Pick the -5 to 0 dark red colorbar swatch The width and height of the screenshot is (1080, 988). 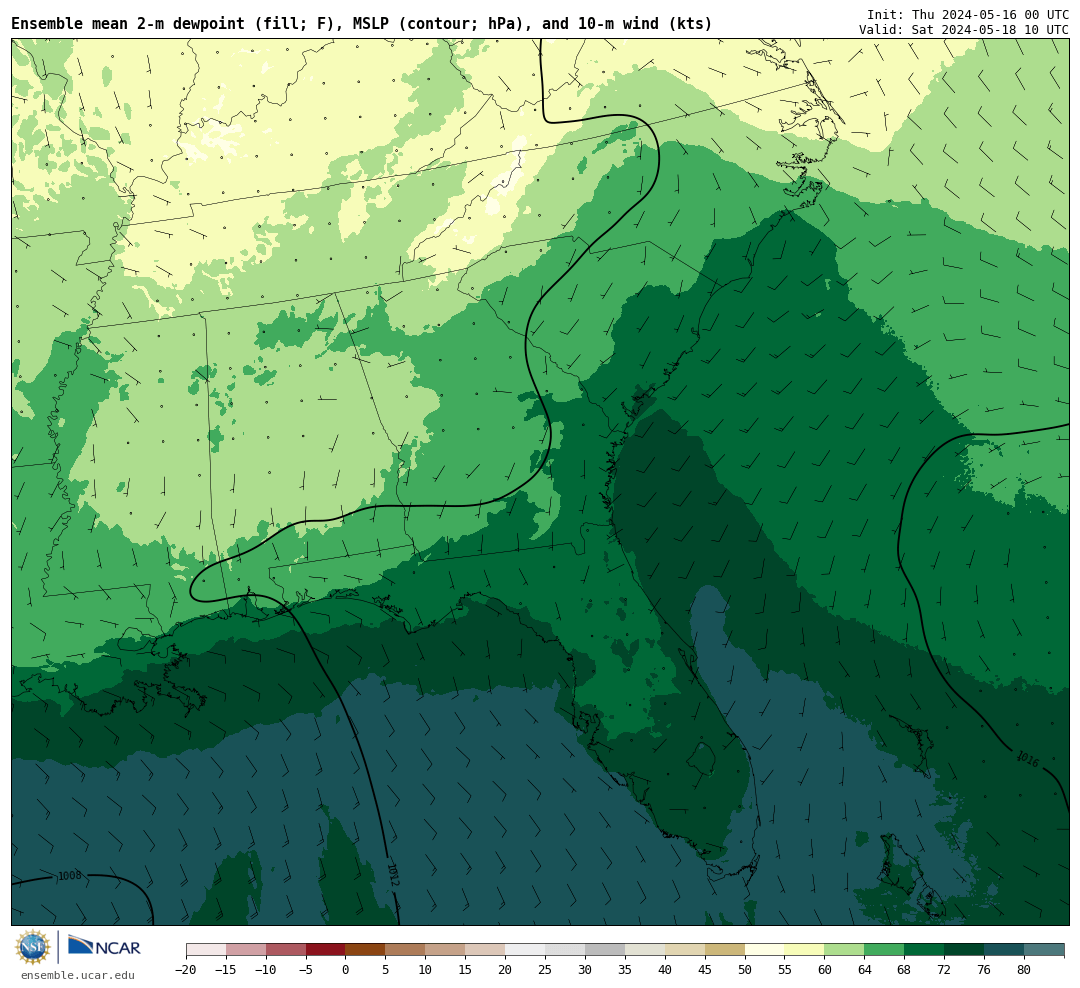click(325, 950)
